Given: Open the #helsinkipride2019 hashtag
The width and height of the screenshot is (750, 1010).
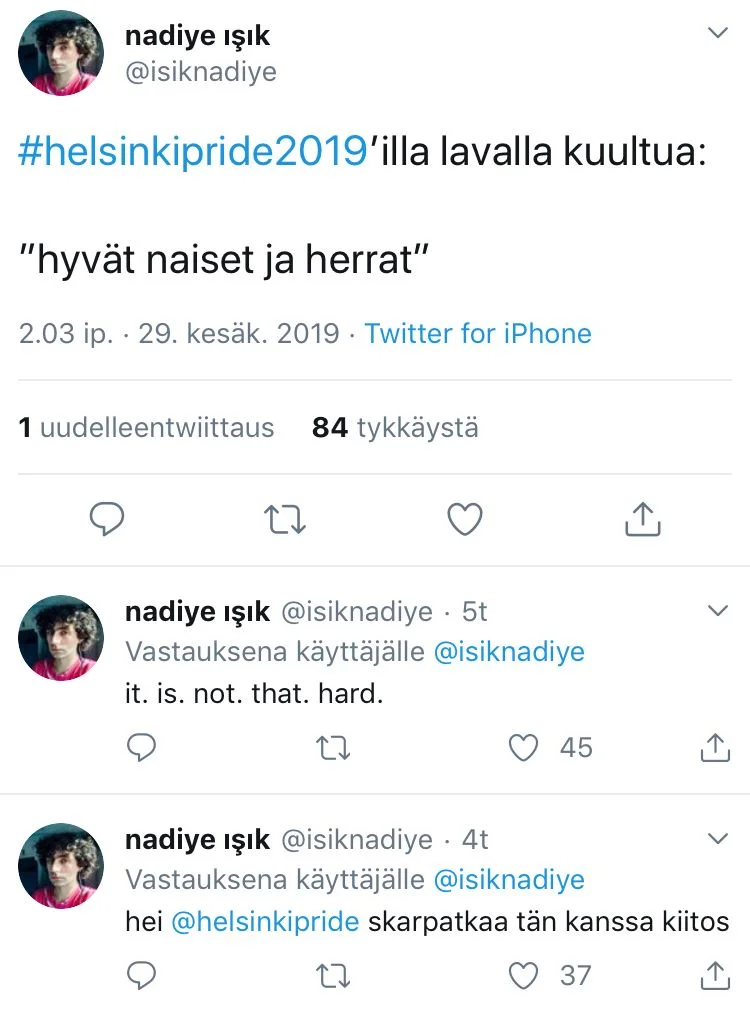Looking at the screenshot, I should click(193, 151).
